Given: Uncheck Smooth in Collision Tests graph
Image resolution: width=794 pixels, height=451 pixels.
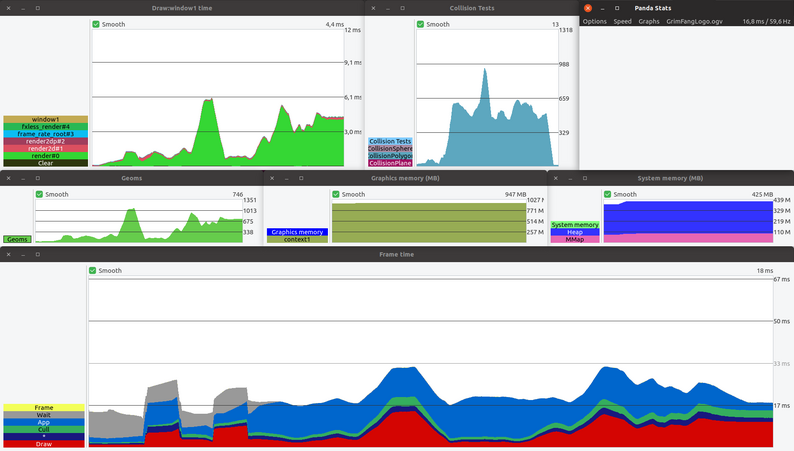Looking at the screenshot, I should click(420, 24).
